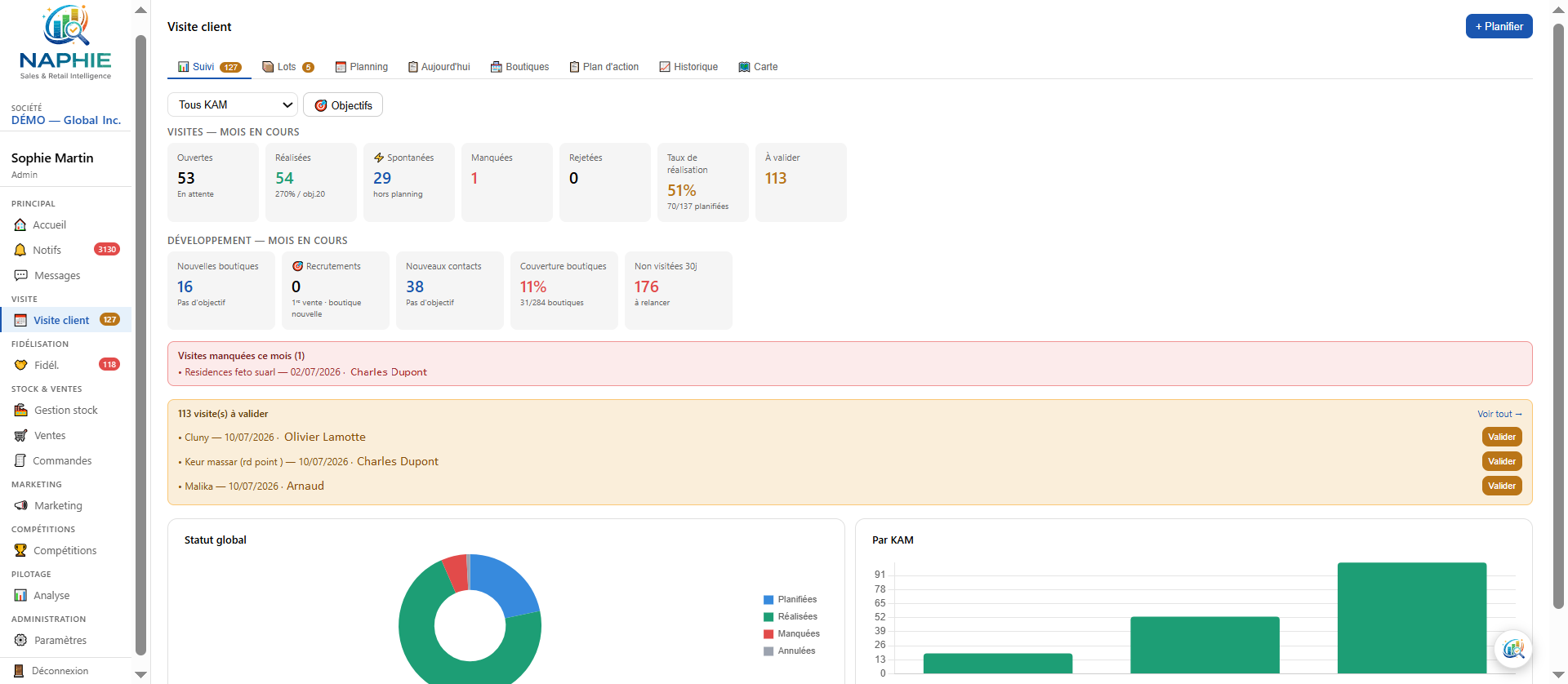Click the DÉMO — Global Inc. company name

point(66,120)
